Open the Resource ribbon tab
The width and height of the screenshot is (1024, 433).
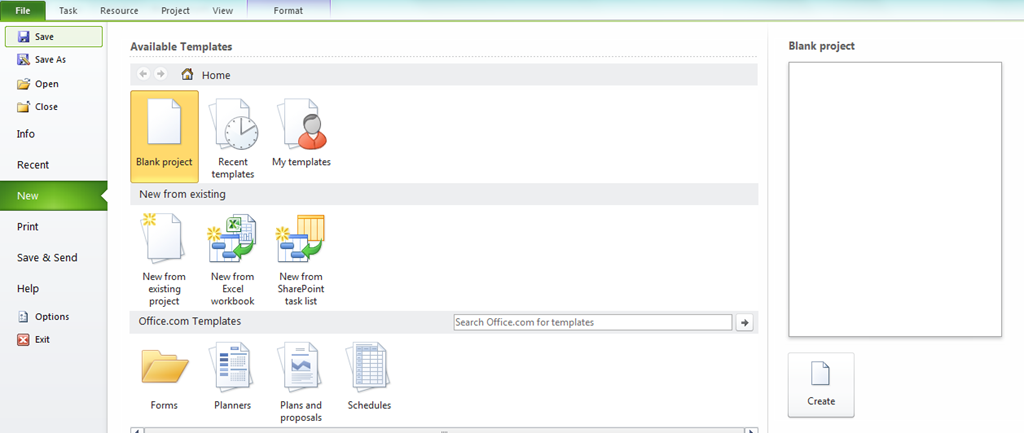pyautogui.click(x=119, y=10)
